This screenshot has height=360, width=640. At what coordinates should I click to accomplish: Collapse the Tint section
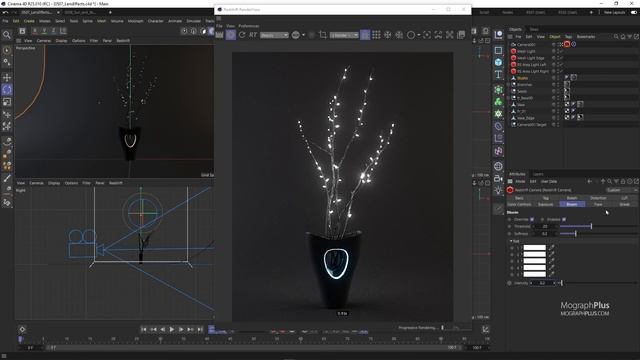[x=511, y=241]
